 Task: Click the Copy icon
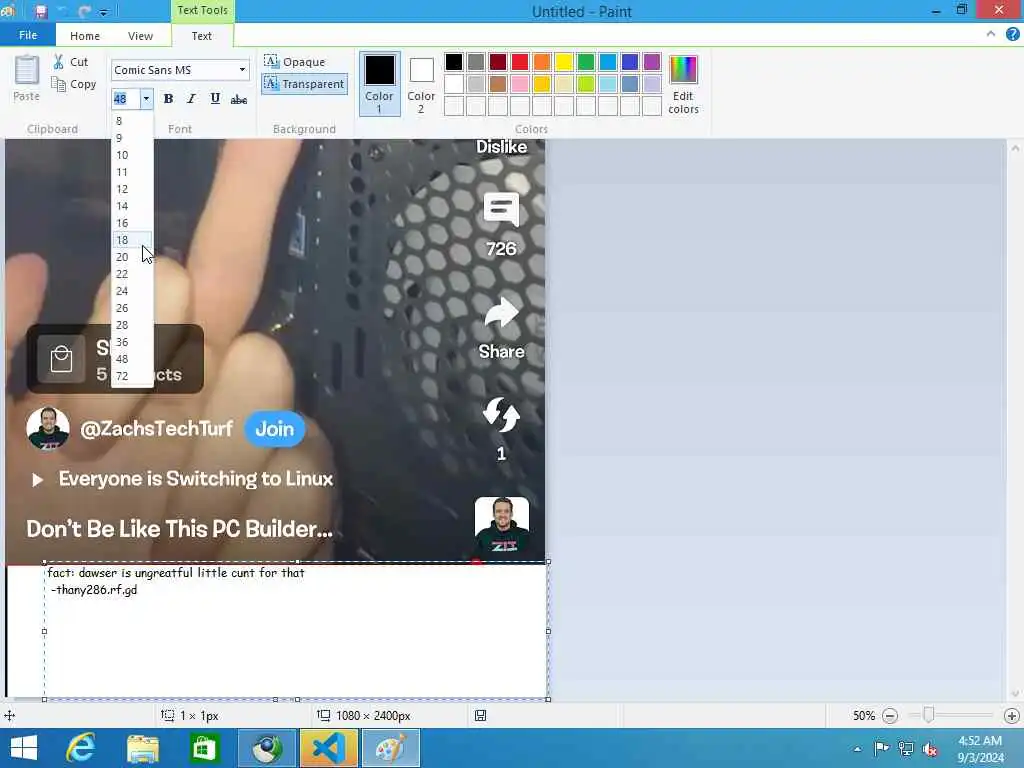59,84
